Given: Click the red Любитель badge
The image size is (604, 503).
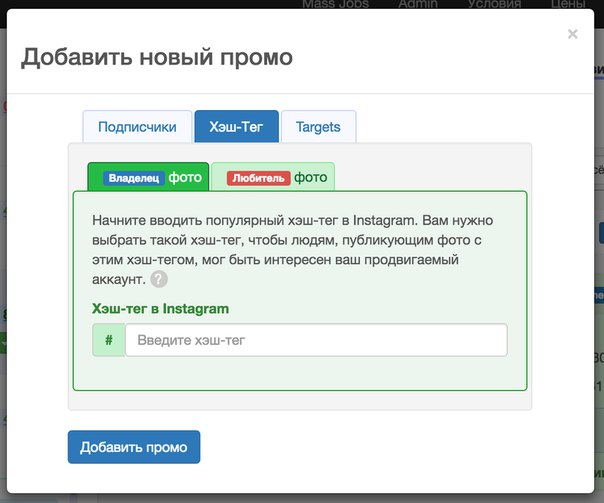Looking at the screenshot, I should pos(258,178).
